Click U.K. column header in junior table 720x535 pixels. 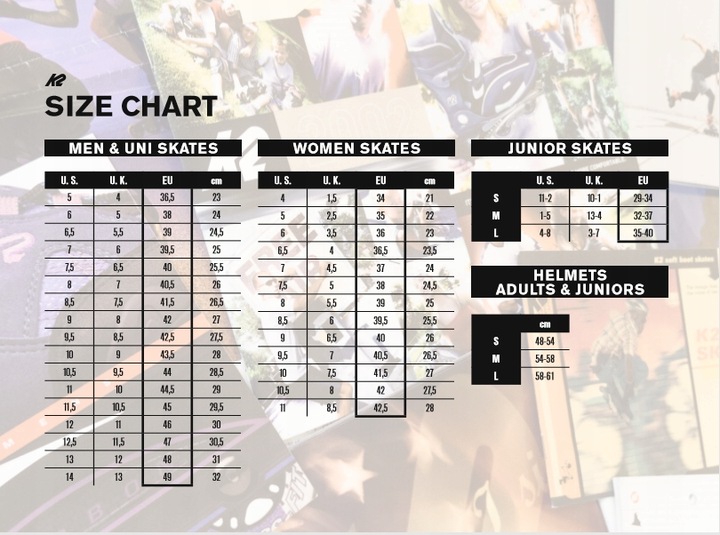pos(593,180)
